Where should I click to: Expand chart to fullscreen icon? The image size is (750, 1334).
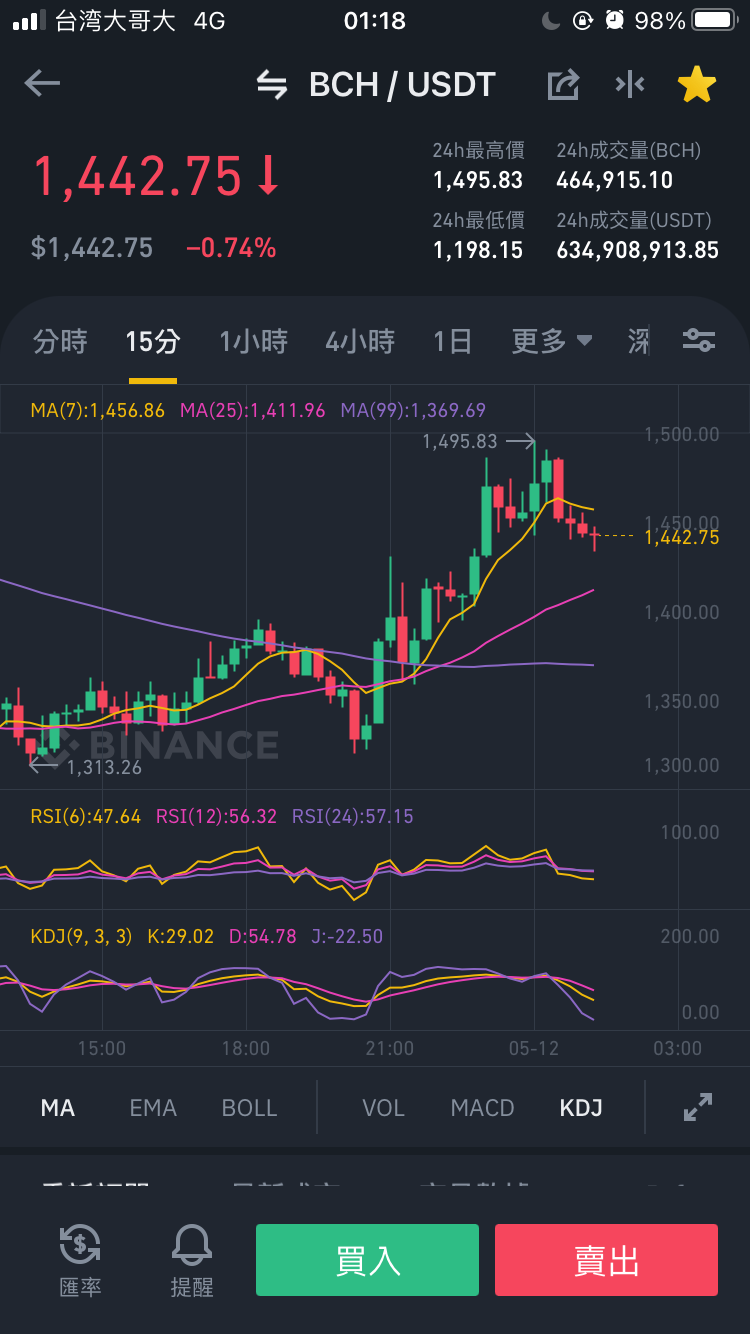click(698, 1107)
